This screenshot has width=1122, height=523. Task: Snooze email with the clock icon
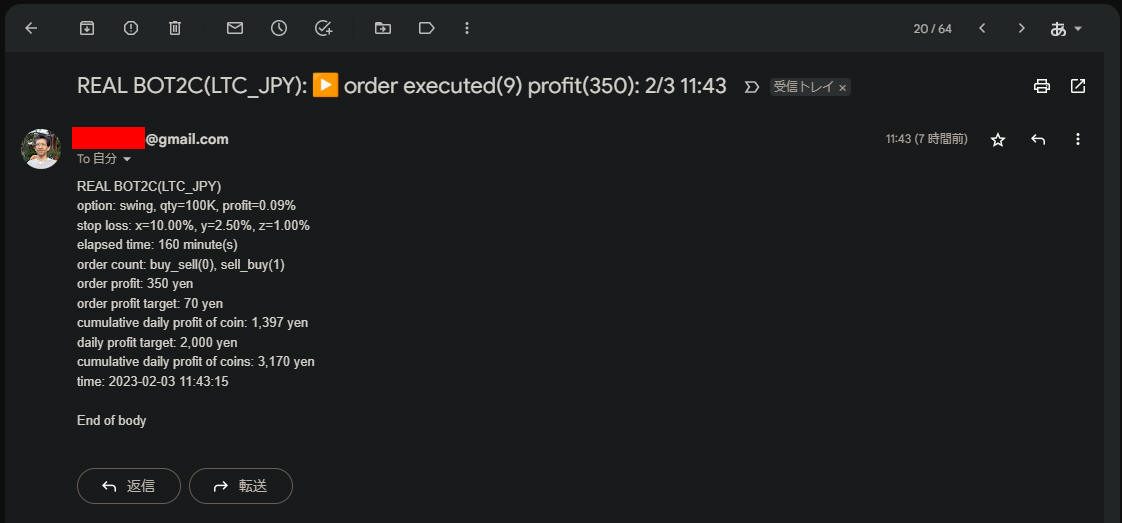point(278,28)
